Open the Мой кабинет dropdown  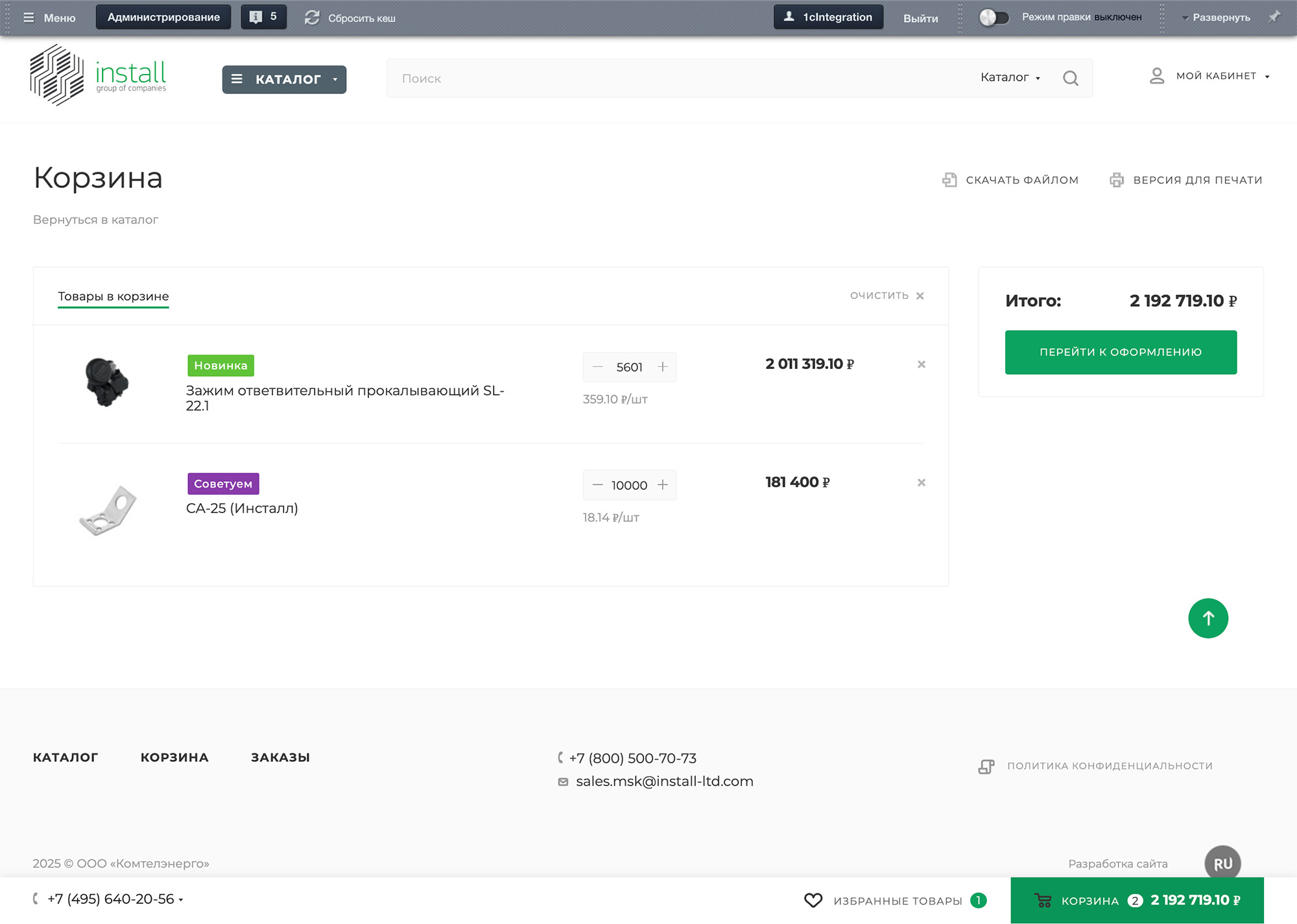pos(1209,76)
